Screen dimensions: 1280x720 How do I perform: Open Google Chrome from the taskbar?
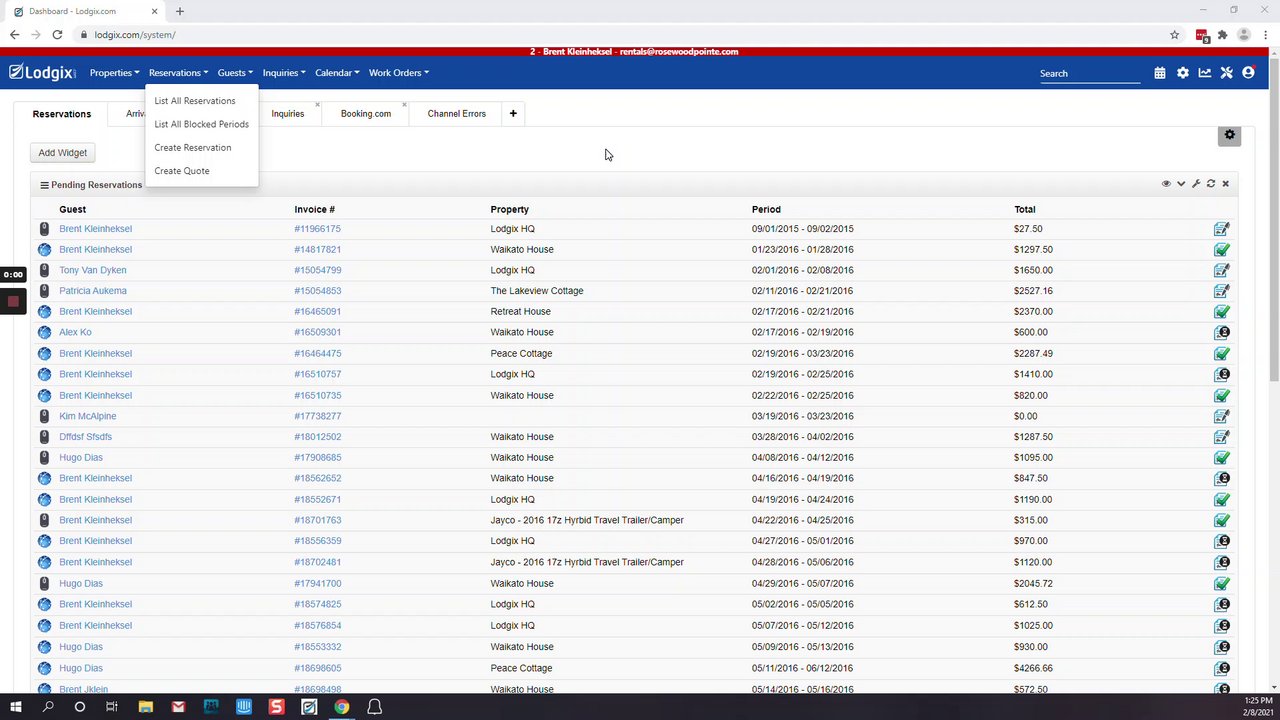(x=342, y=707)
